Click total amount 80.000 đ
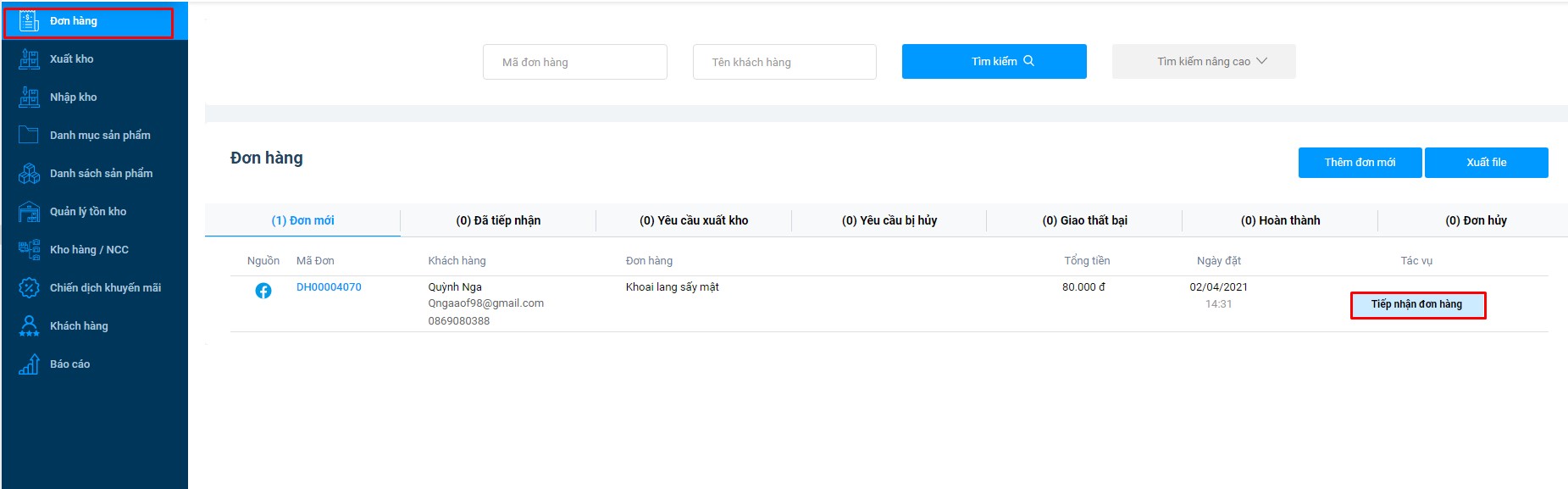This screenshot has height=489, width=1568. 1083,287
